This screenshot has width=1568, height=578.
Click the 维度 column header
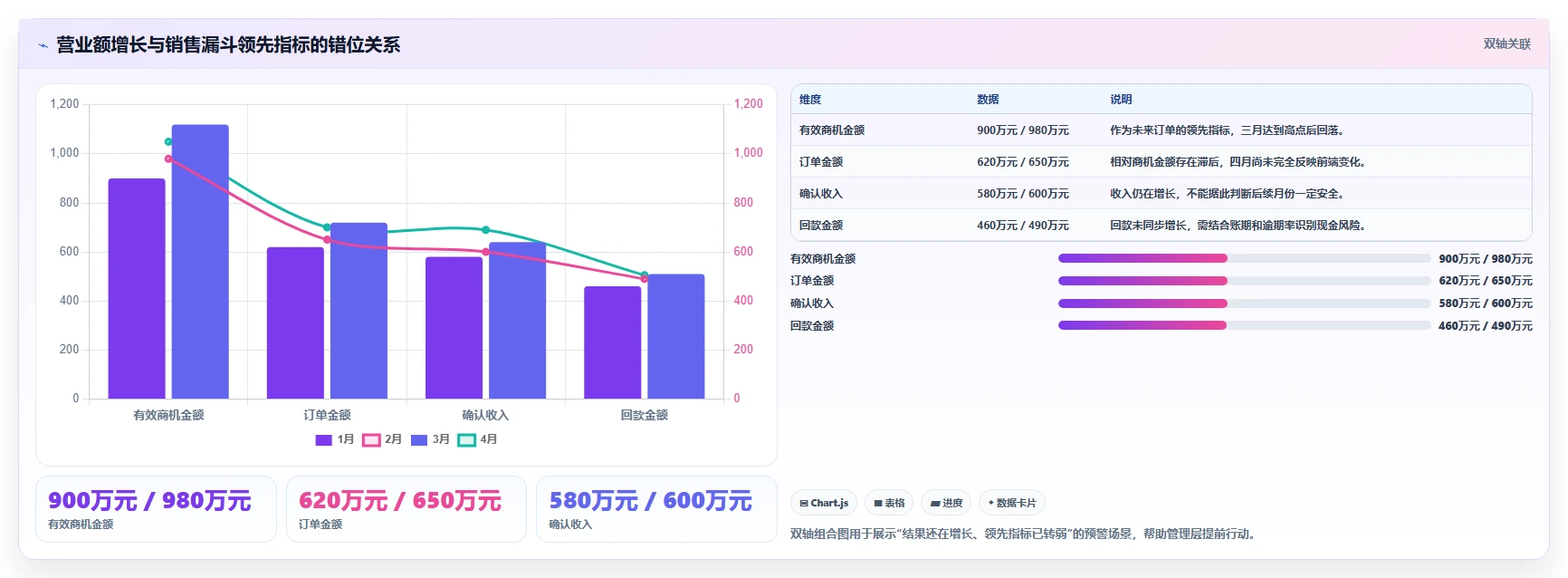[x=810, y=100]
